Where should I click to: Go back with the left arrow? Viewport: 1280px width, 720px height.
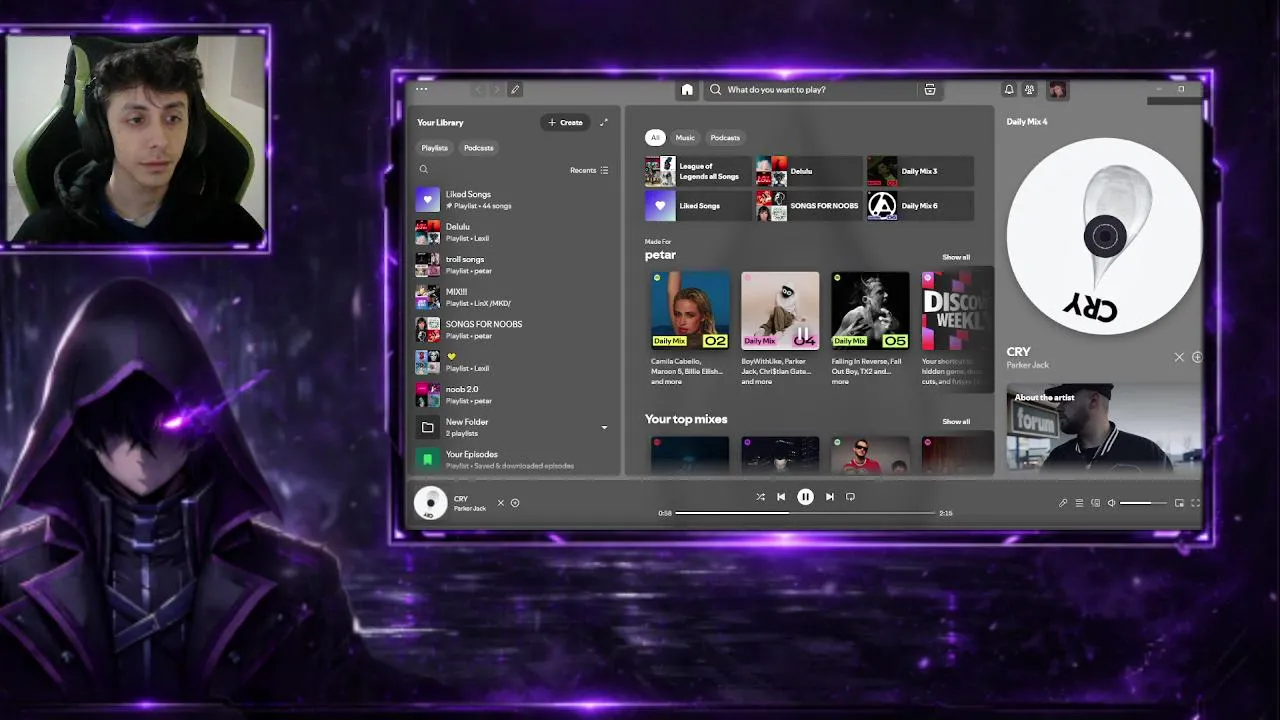(x=478, y=90)
